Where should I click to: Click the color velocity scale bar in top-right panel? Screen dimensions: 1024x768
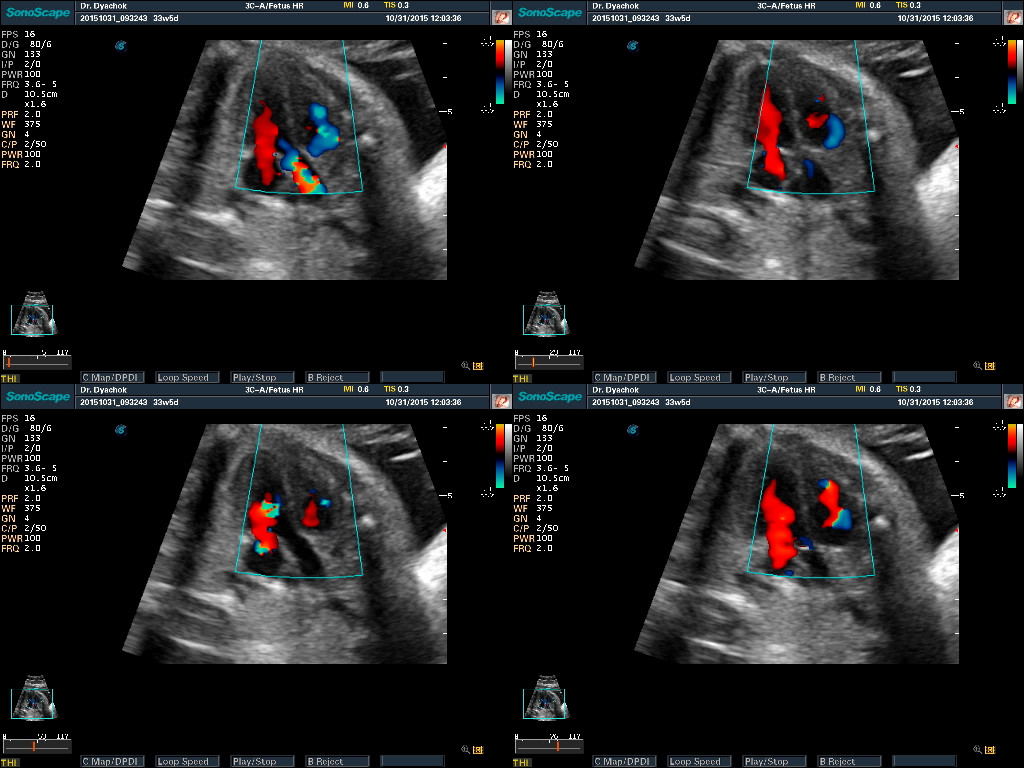tap(1011, 73)
